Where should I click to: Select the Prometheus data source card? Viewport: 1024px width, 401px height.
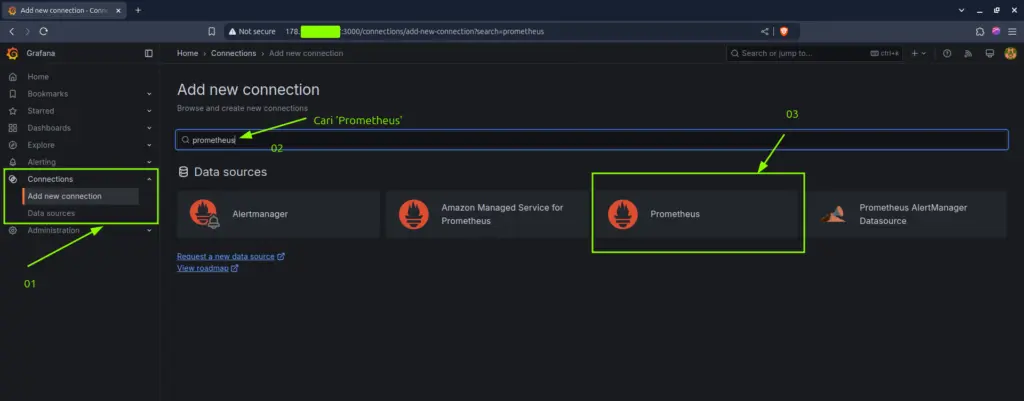(x=697, y=214)
